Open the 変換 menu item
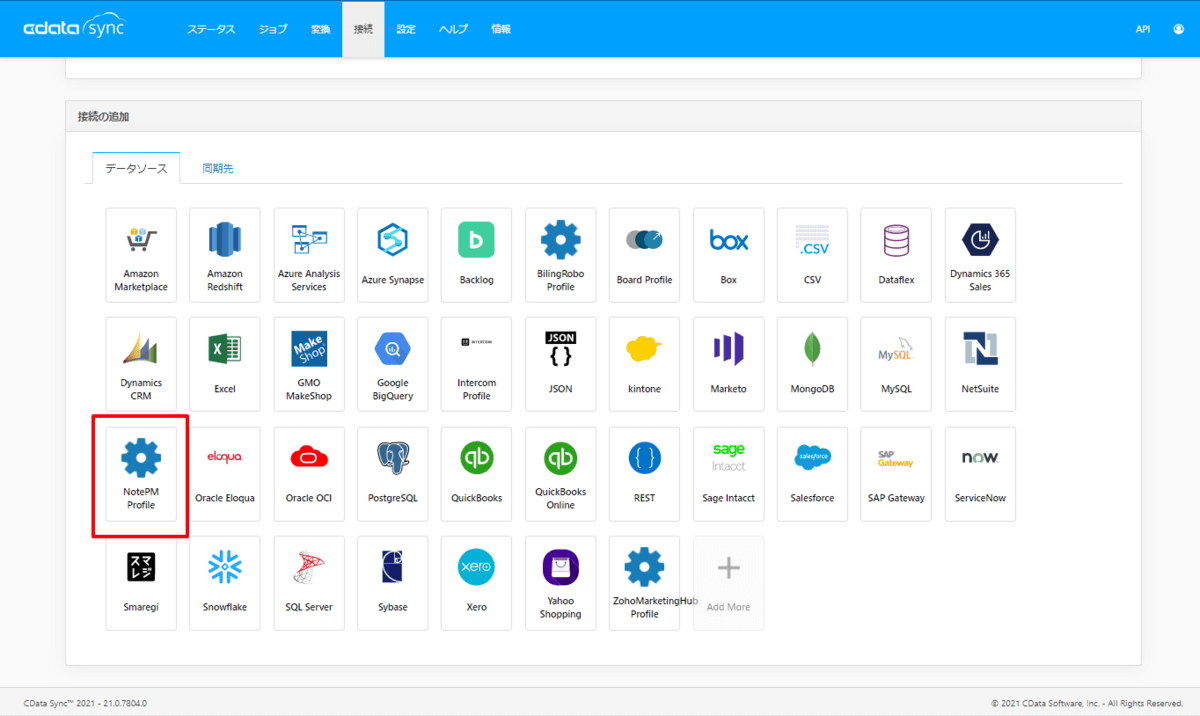This screenshot has width=1200, height=716. point(320,29)
